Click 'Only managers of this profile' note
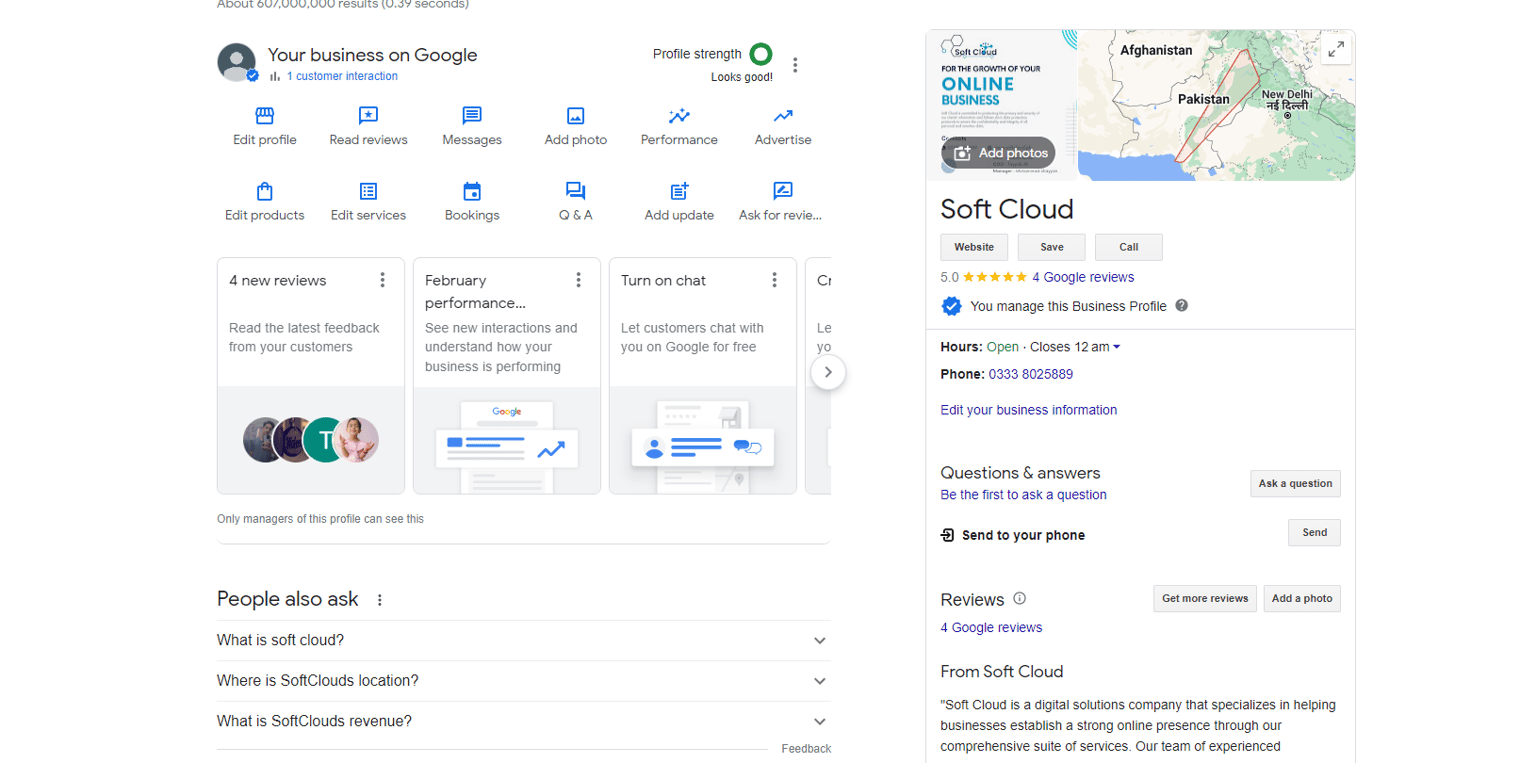The height and width of the screenshot is (763, 1536). (x=320, y=519)
